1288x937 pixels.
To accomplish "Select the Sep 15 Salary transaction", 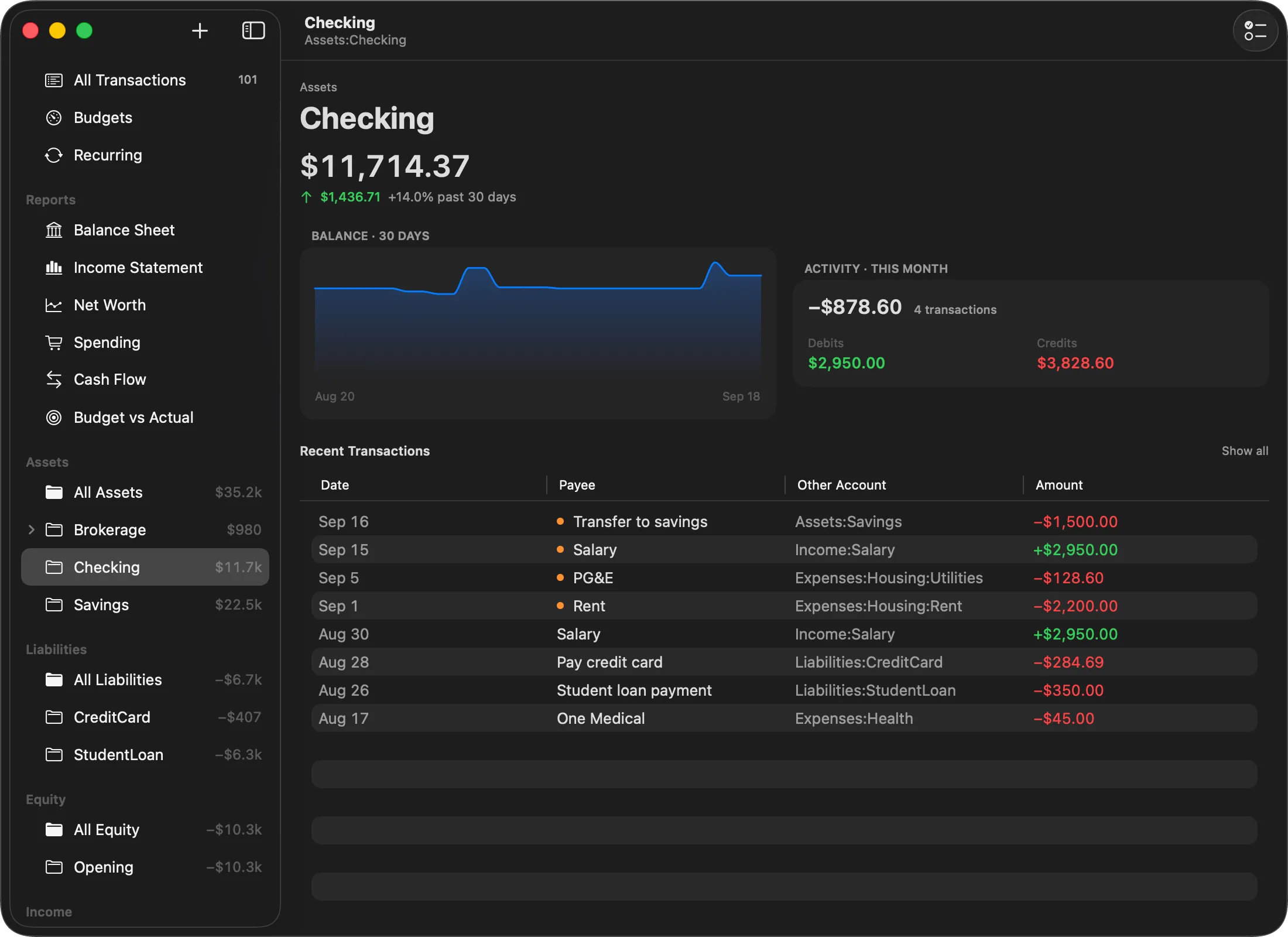I will (784, 549).
